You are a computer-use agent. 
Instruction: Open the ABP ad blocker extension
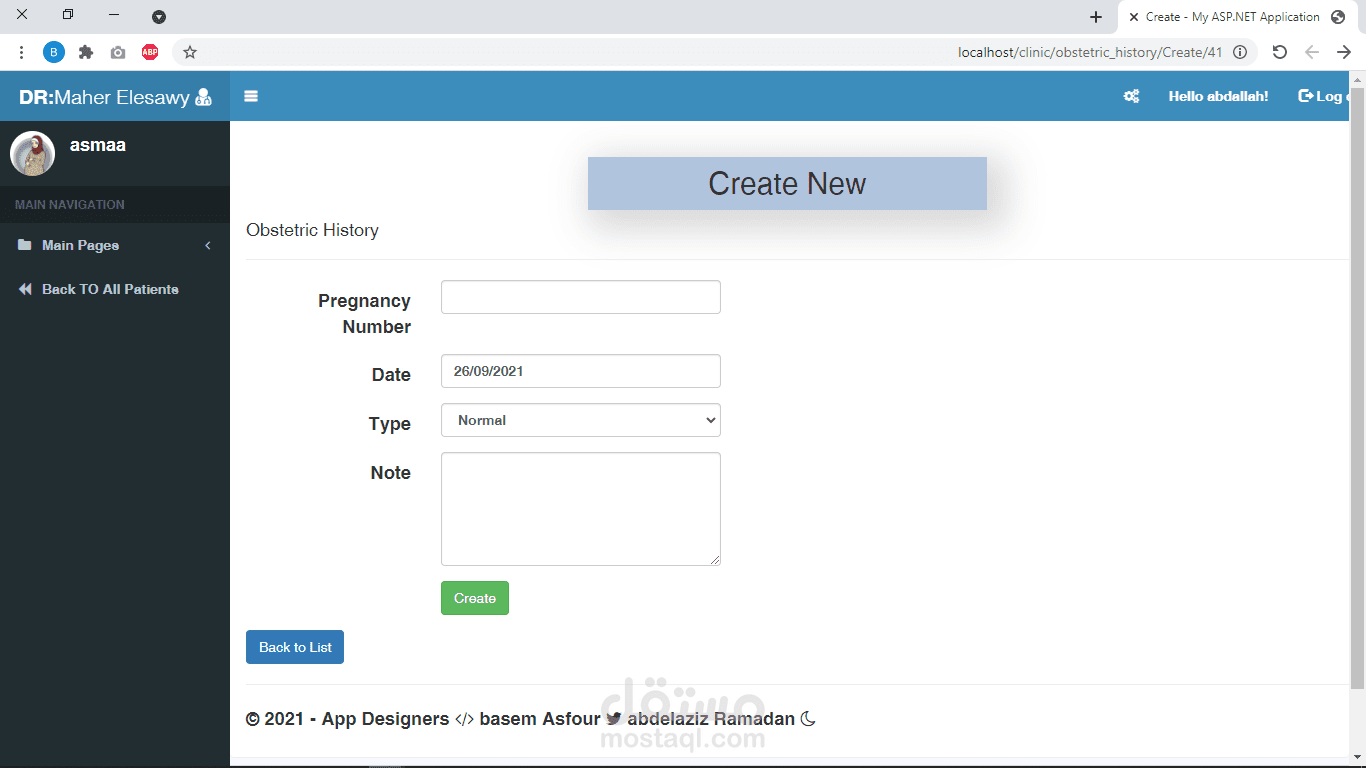click(x=150, y=52)
